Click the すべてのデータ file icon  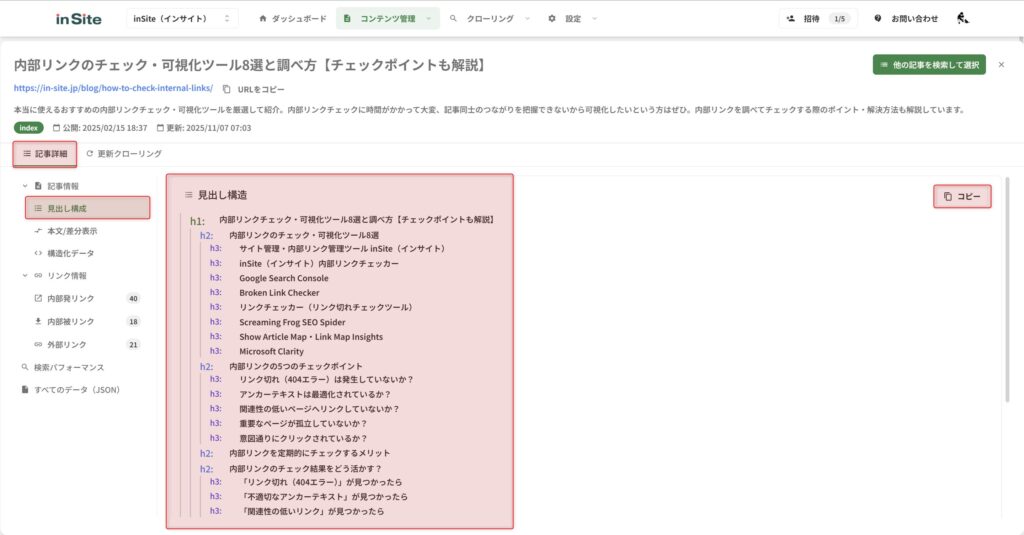pyautogui.click(x=25, y=390)
